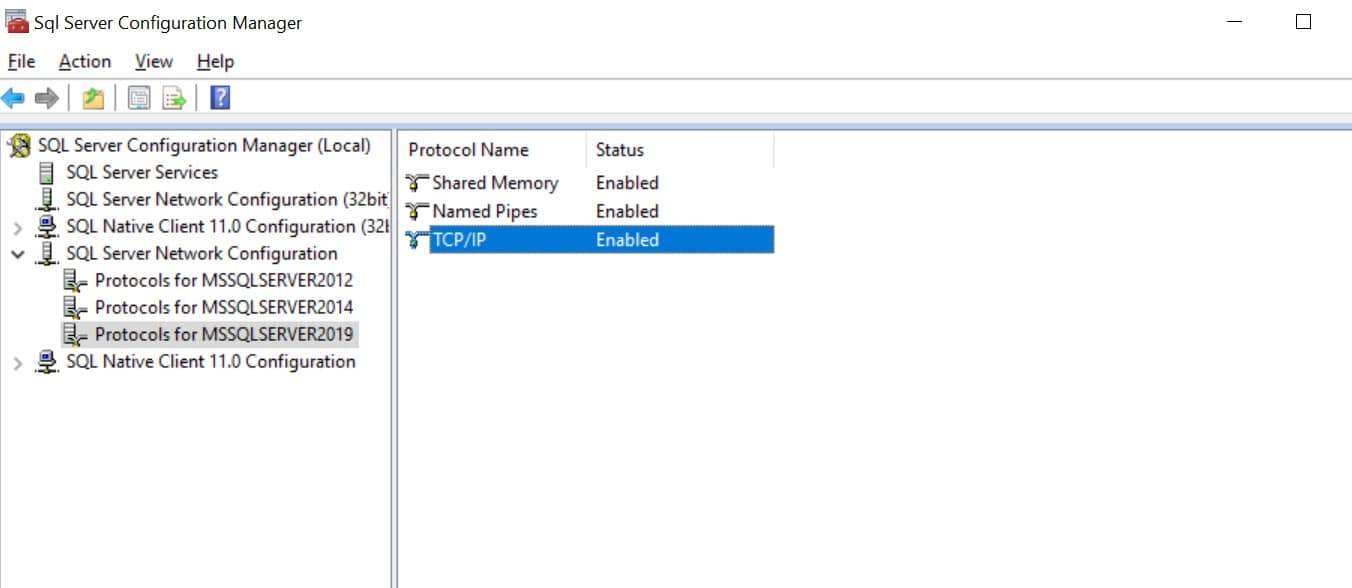This screenshot has height=588, width=1352.
Task: Open Properties using the toolbar sheet icon
Action: [139, 98]
